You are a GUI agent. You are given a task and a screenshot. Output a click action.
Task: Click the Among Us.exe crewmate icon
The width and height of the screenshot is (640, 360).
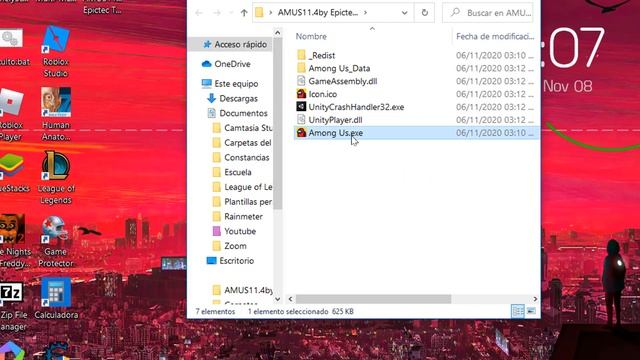[x=301, y=133]
